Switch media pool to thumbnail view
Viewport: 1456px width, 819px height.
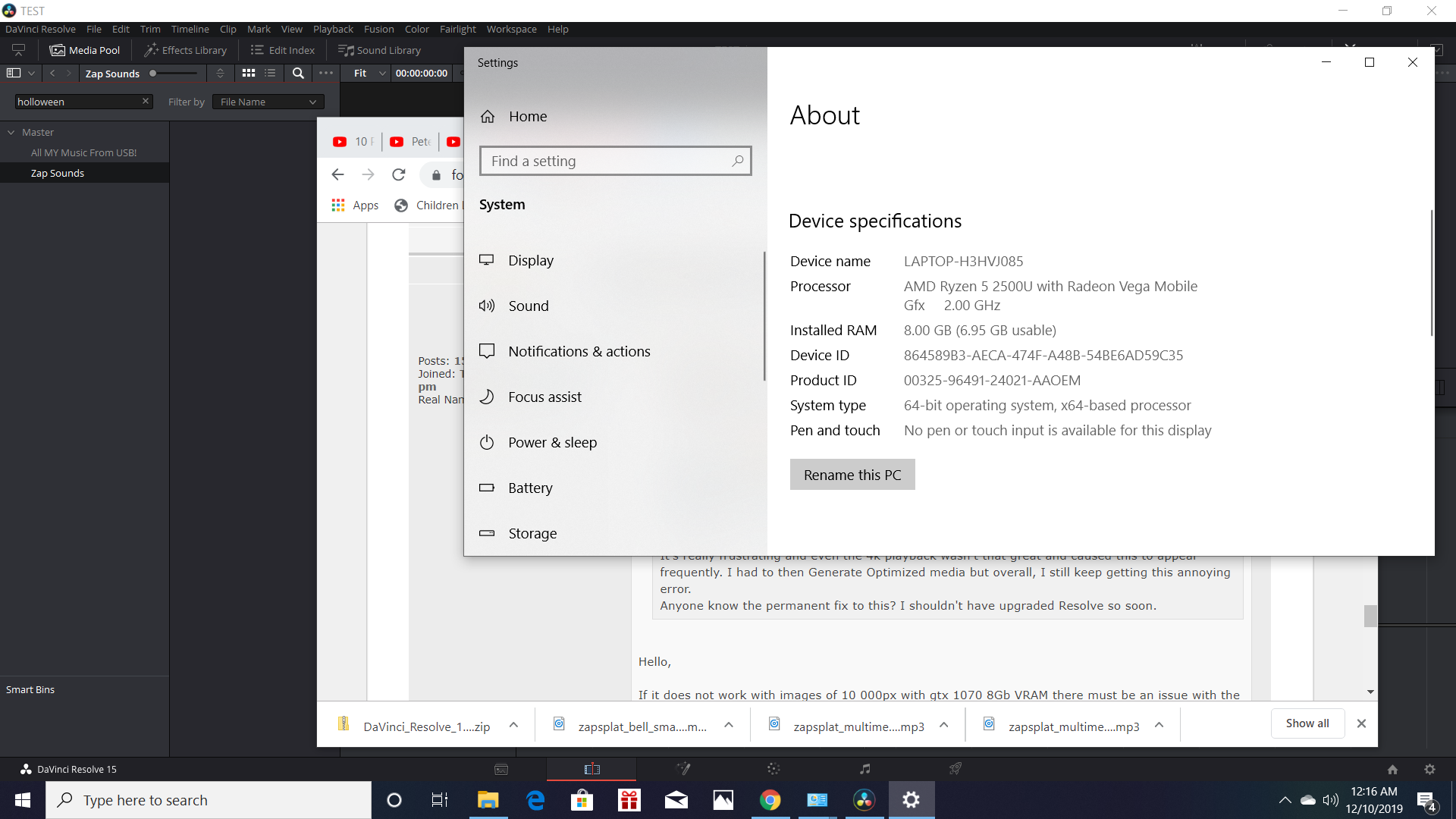click(x=248, y=73)
